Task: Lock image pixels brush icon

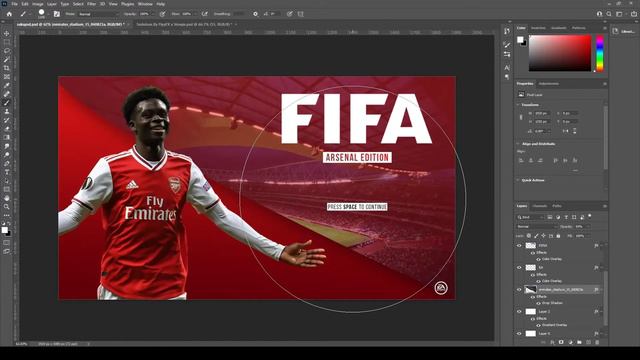Action: tap(536, 236)
